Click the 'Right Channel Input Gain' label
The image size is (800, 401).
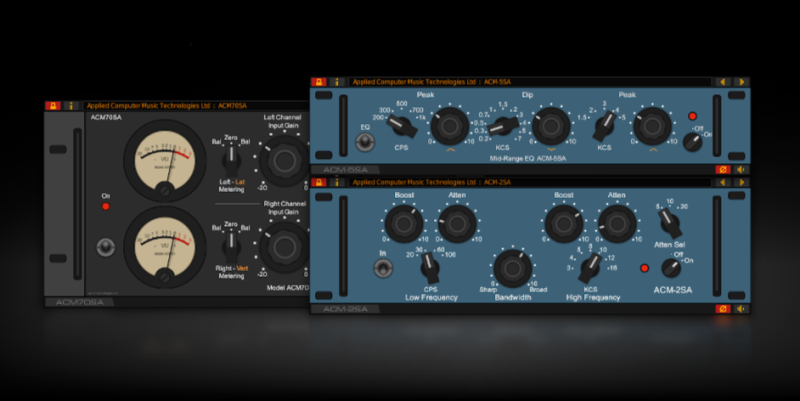tap(285, 208)
